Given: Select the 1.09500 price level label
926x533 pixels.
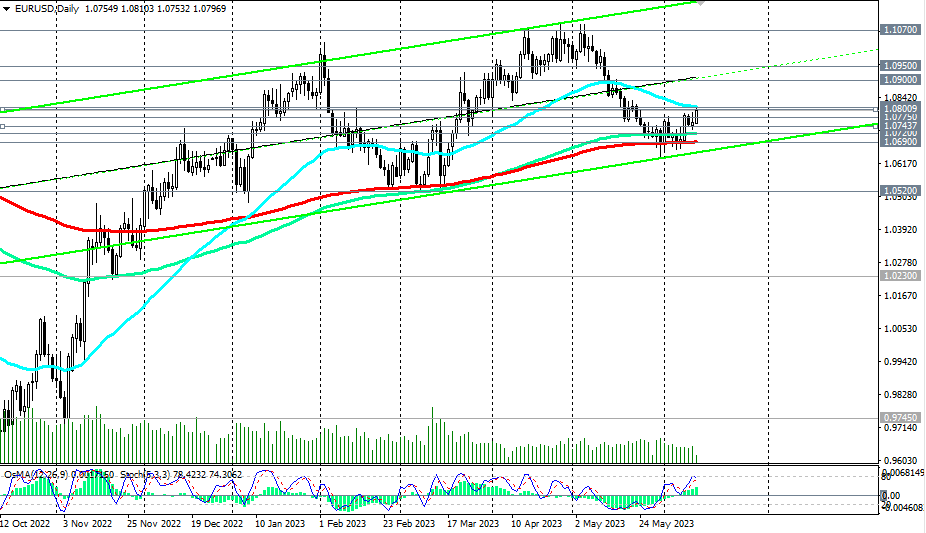Looking at the screenshot, I should point(901,66).
